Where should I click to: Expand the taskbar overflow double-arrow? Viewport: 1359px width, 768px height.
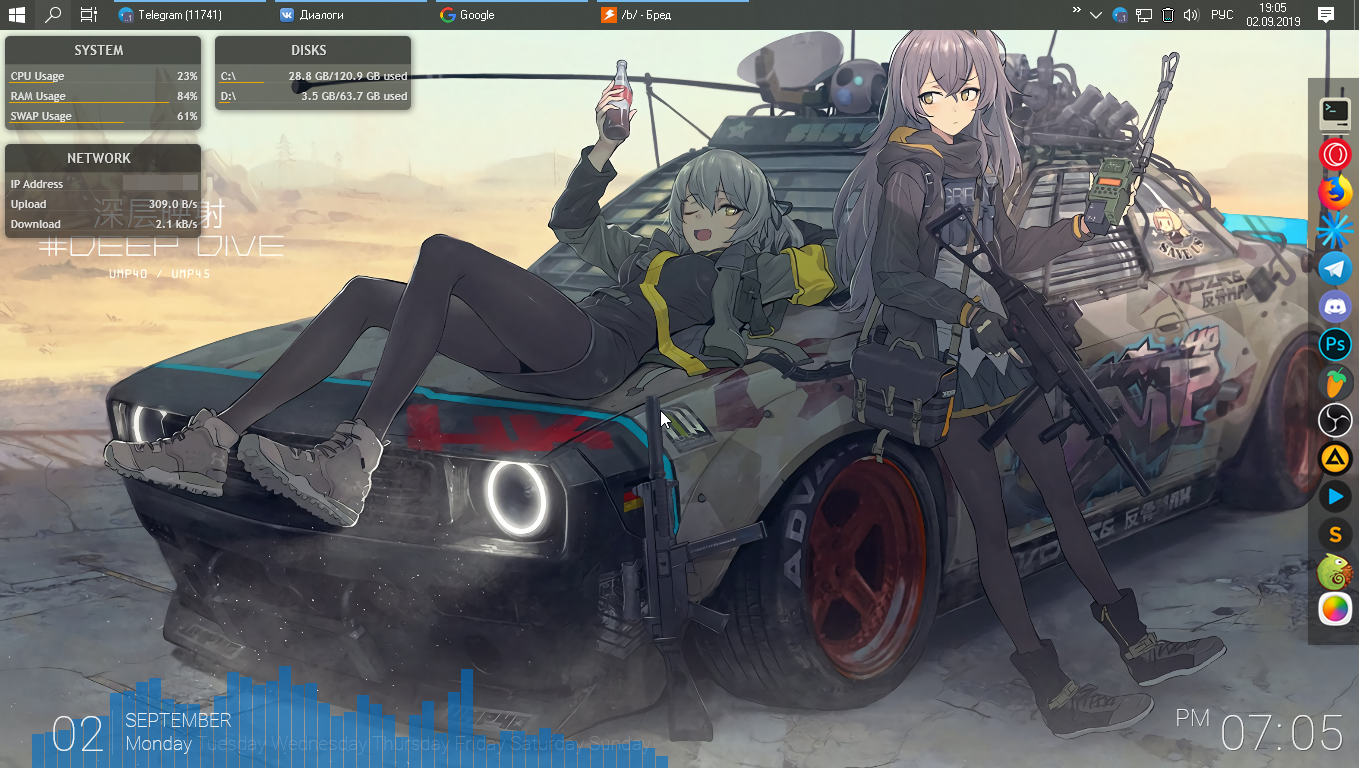point(1076,11)
